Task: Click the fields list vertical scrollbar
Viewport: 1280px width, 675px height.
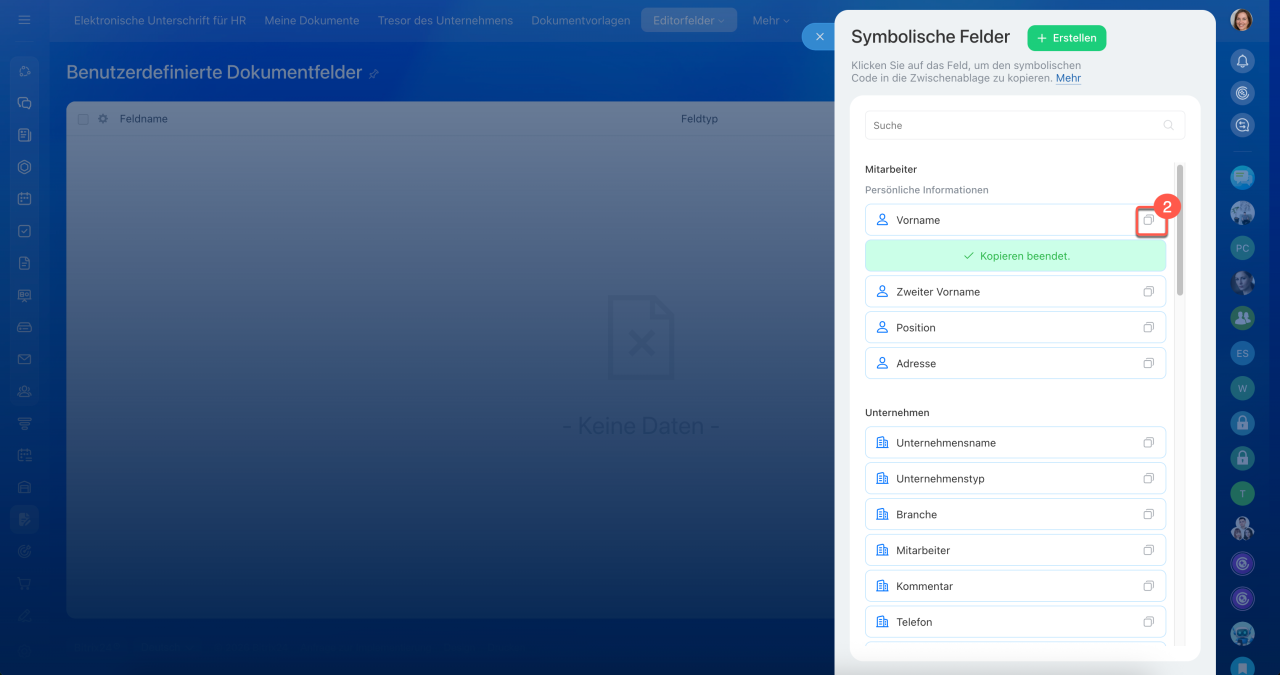Action: click(x=1180, y=230)
